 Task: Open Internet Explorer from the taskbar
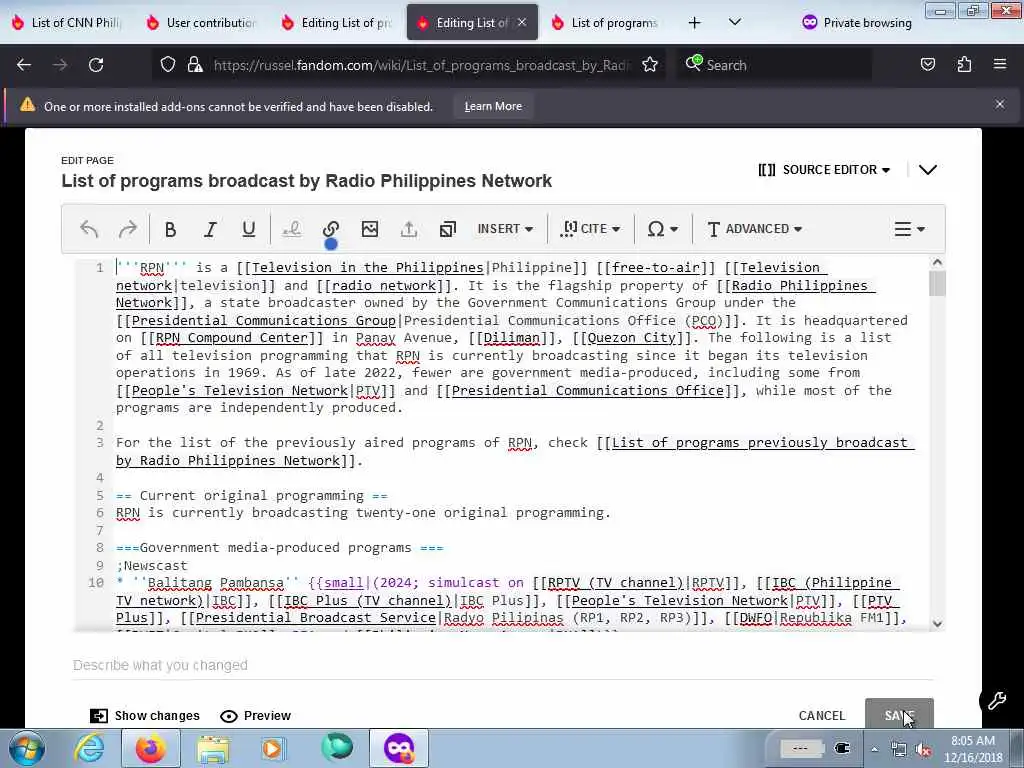coord(89,748)
